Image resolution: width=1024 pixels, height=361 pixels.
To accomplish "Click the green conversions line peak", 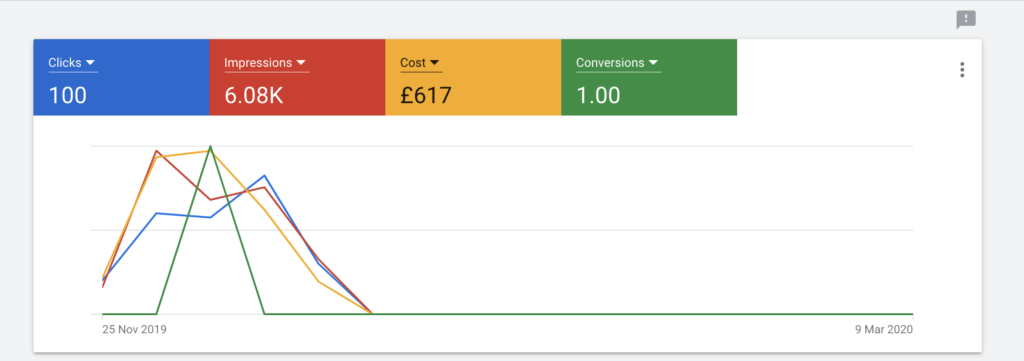I will point(210,147).
